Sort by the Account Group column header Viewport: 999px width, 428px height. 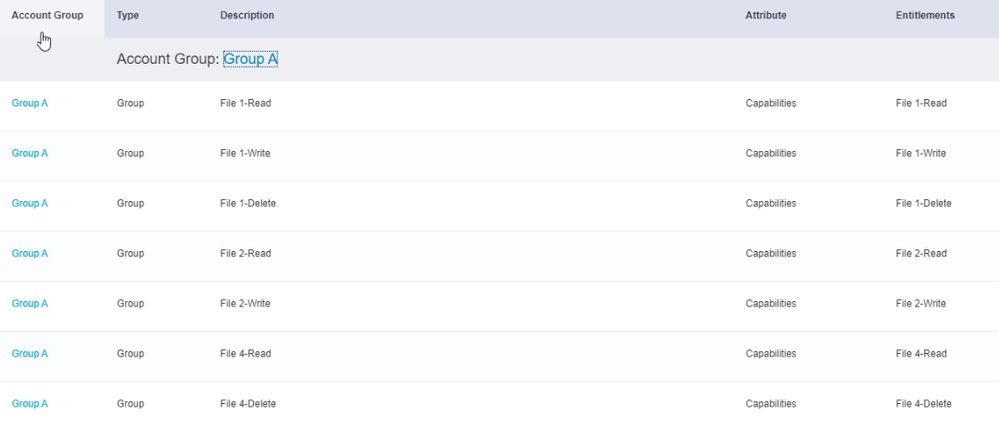[47, 16]
